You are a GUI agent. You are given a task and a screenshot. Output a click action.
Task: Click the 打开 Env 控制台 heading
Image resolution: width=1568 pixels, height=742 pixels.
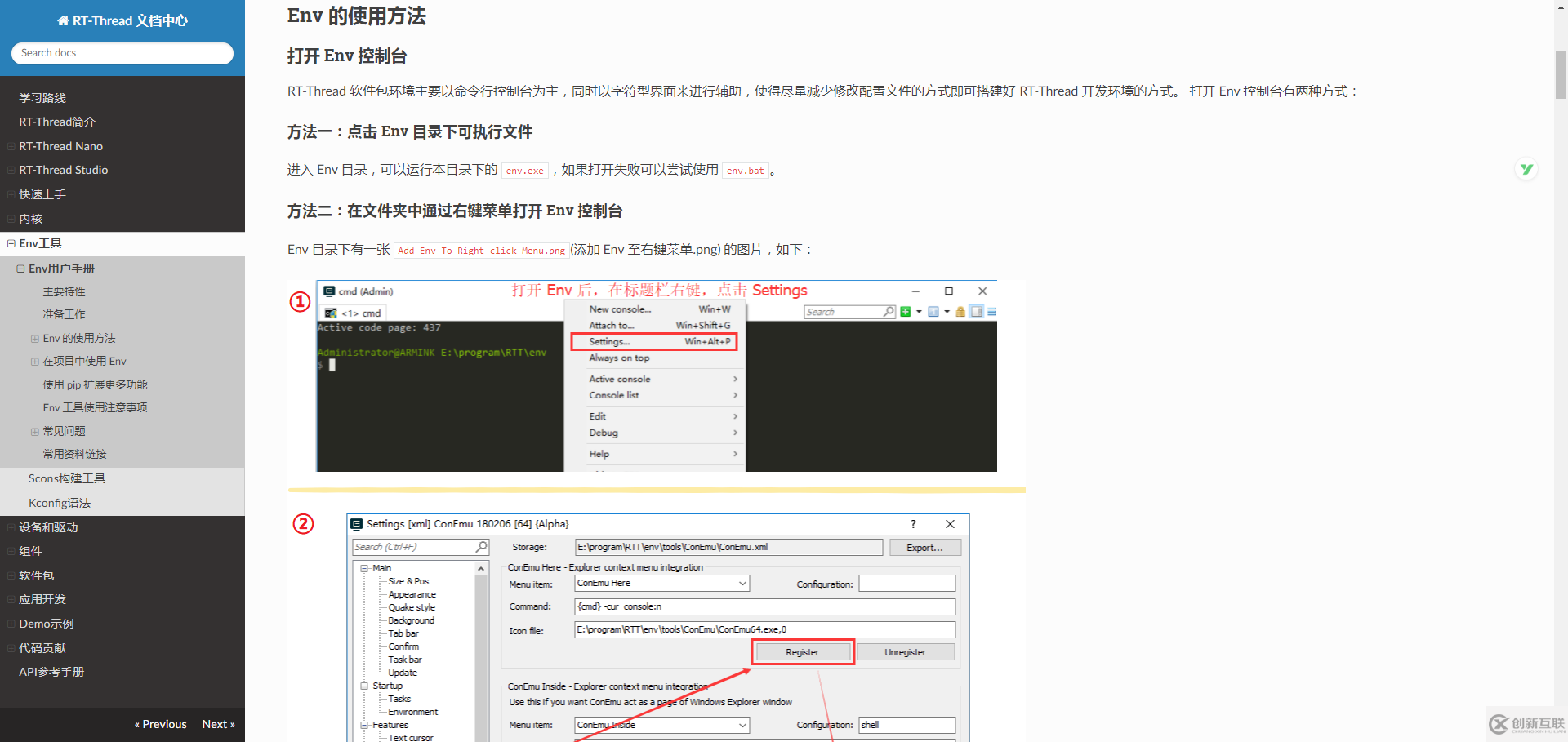[x=347, y=56]
